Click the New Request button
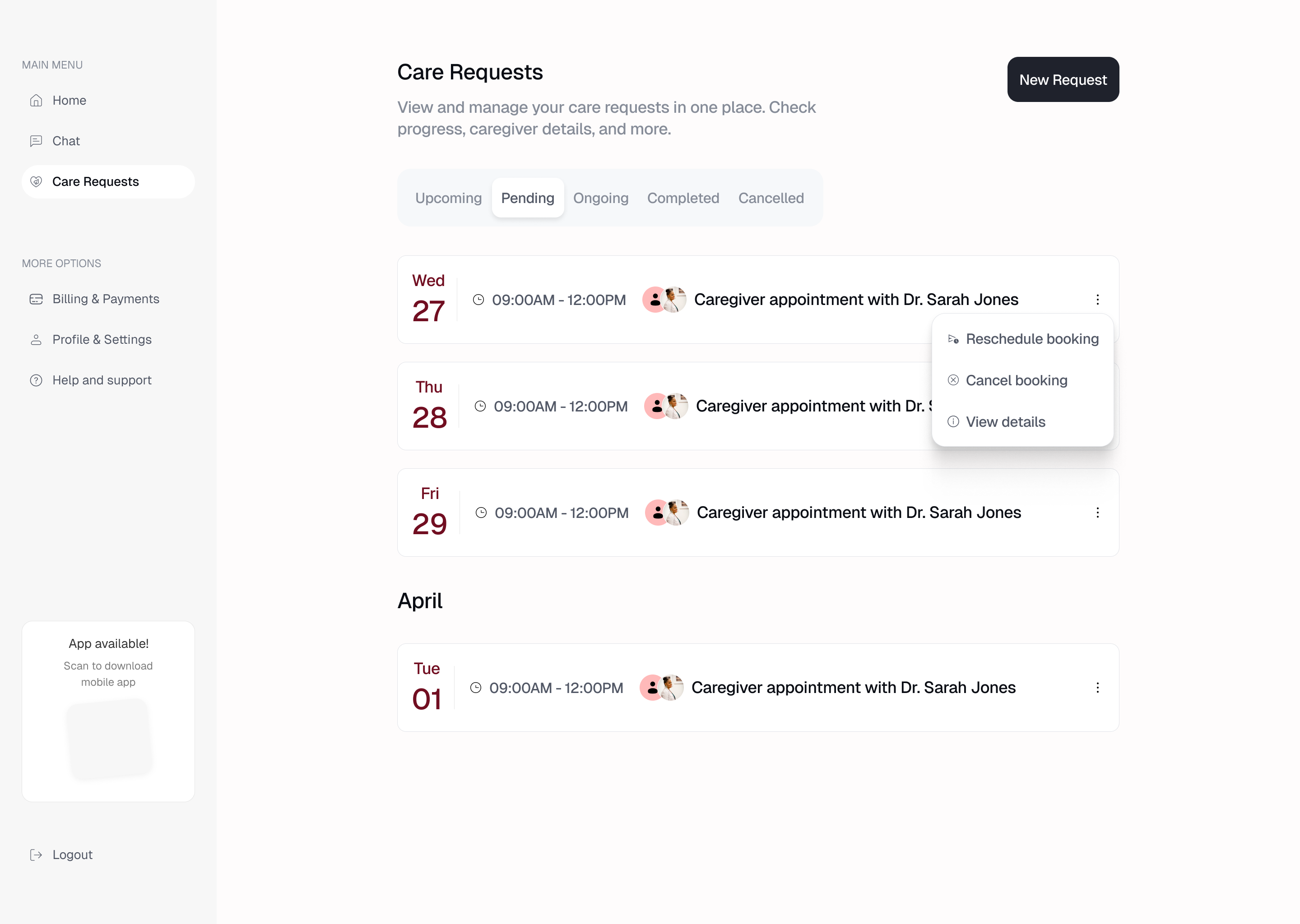Screen dimensions: 1300x924 (1062, 80)
